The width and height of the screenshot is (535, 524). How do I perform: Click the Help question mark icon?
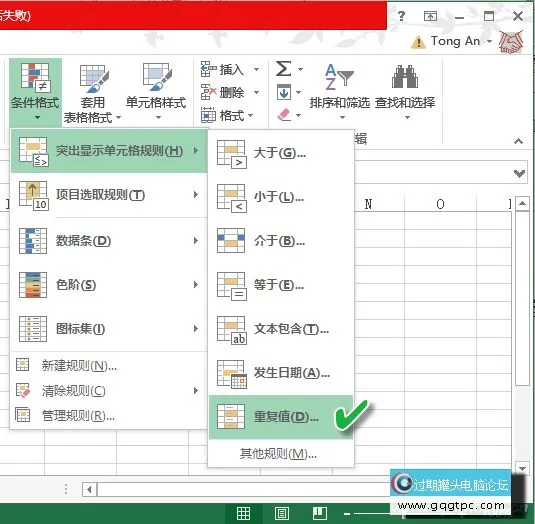401,16
